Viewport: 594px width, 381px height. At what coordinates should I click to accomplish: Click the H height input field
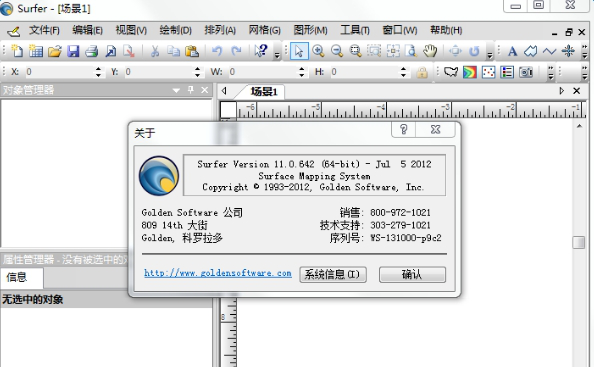(x=364, y=72)
